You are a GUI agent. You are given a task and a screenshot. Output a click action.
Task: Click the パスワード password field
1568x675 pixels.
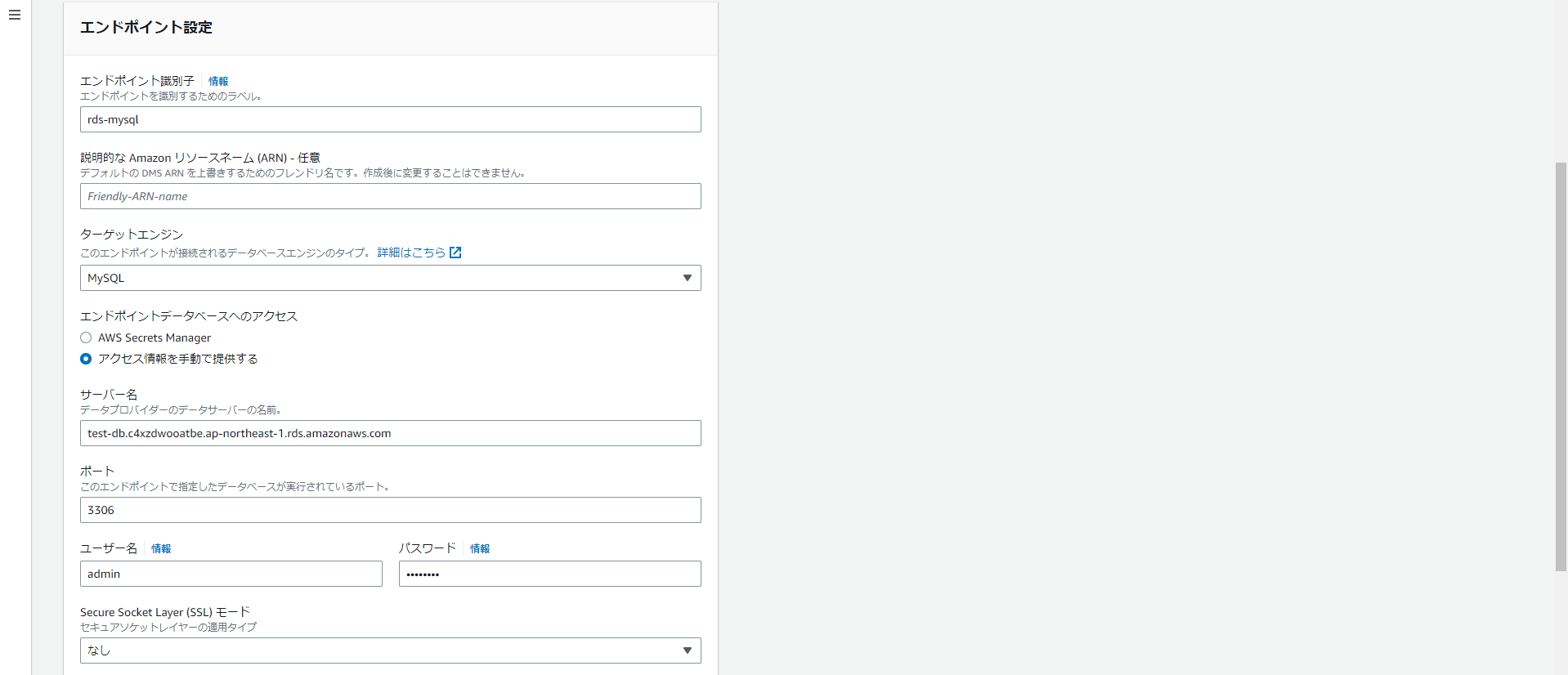pos(550,574)
